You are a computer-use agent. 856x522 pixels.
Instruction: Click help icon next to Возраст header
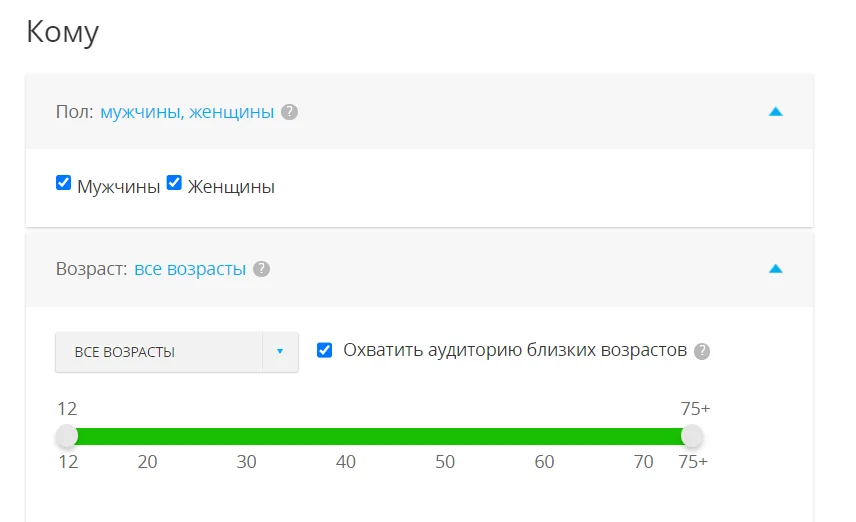[262, 269]
